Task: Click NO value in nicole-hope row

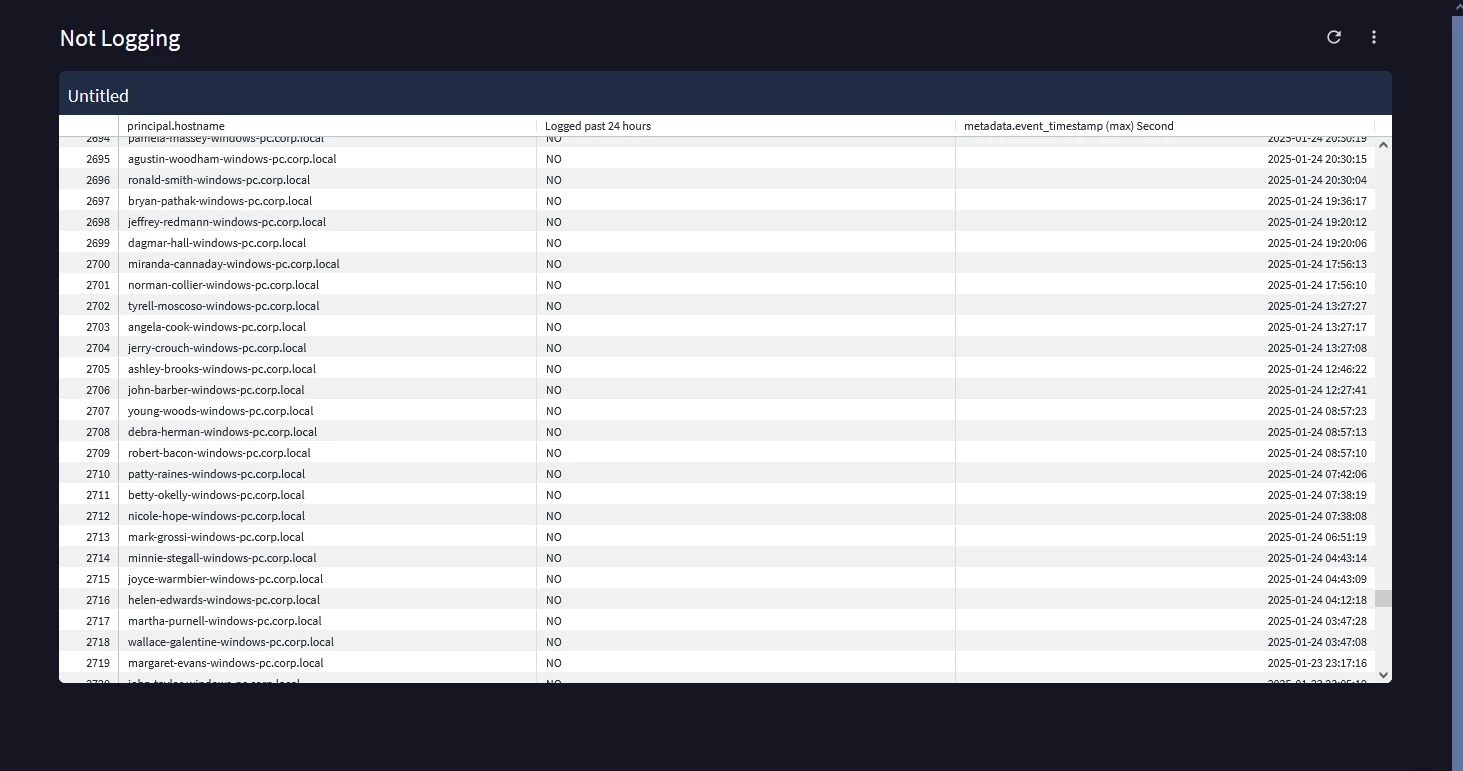Action: click(x=553, y=516)
